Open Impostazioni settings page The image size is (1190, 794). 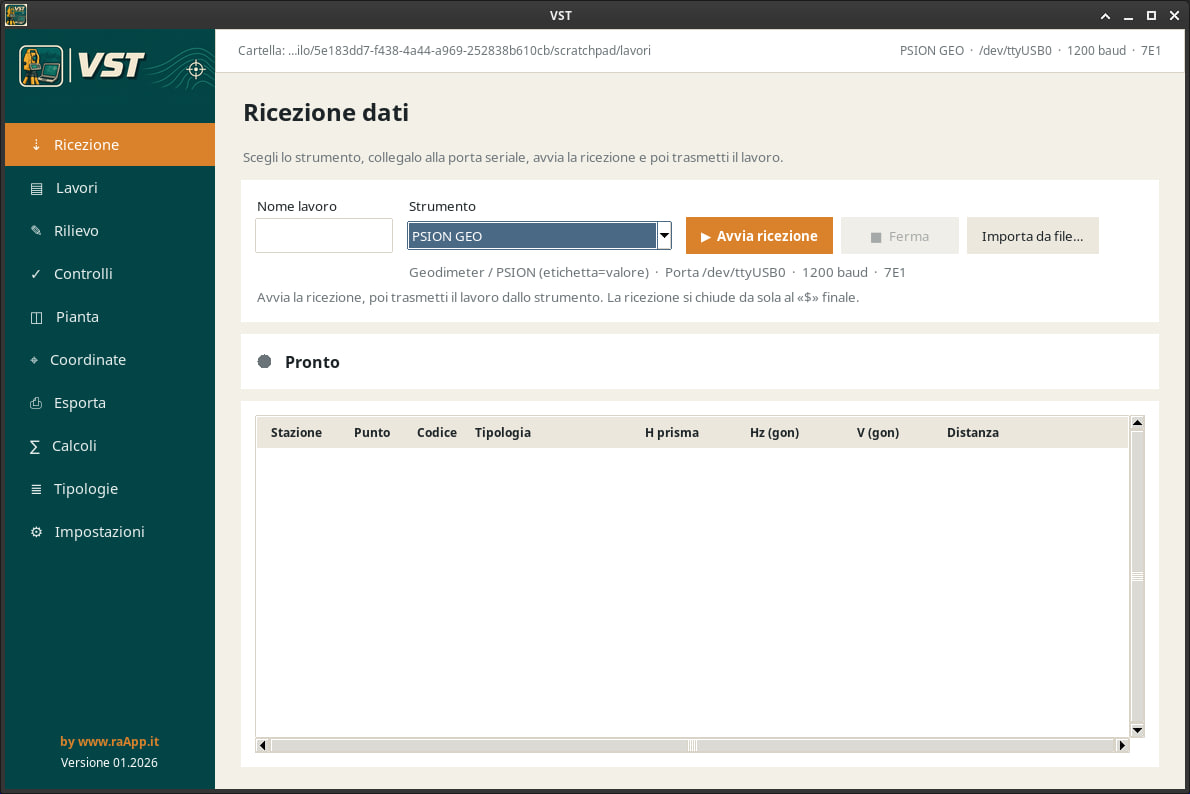pyautogui.click(x=110, y=532)
